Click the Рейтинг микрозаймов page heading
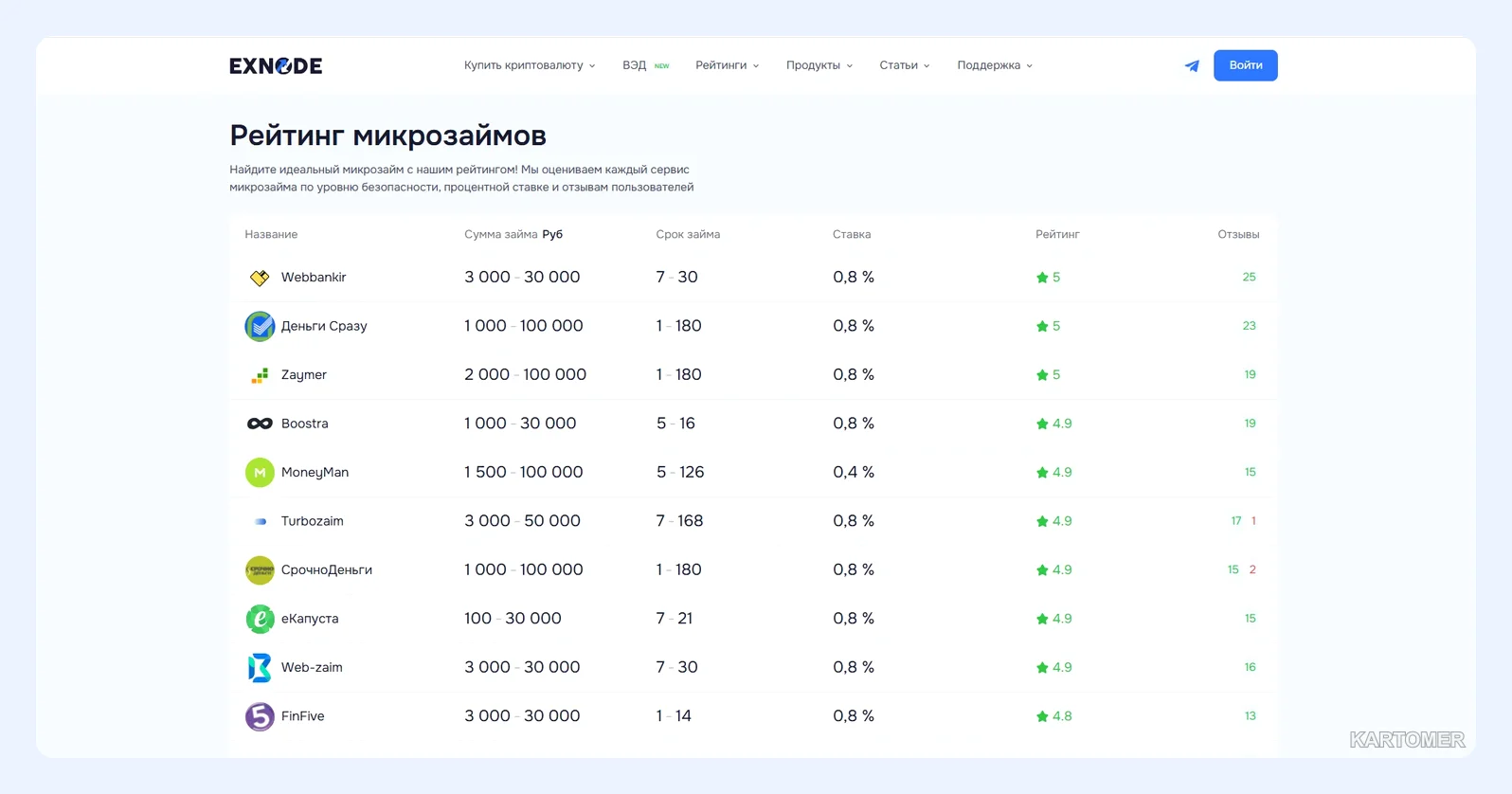The height and width of the screenshot is (794, 1512). click(387, 135)
